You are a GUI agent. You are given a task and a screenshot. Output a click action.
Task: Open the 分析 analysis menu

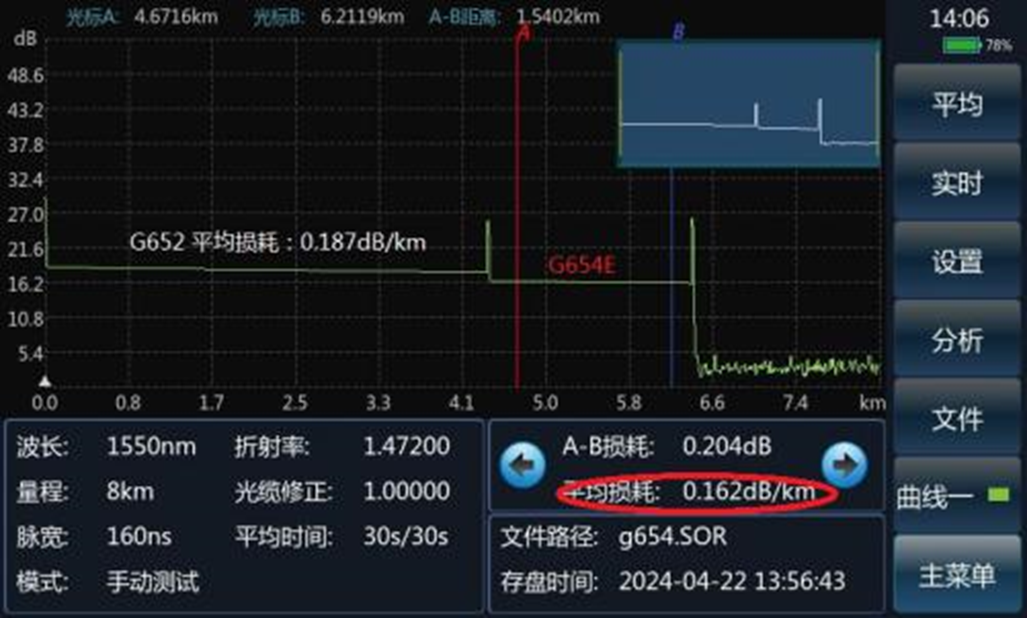pyautogui.click(x=957, y=340)
